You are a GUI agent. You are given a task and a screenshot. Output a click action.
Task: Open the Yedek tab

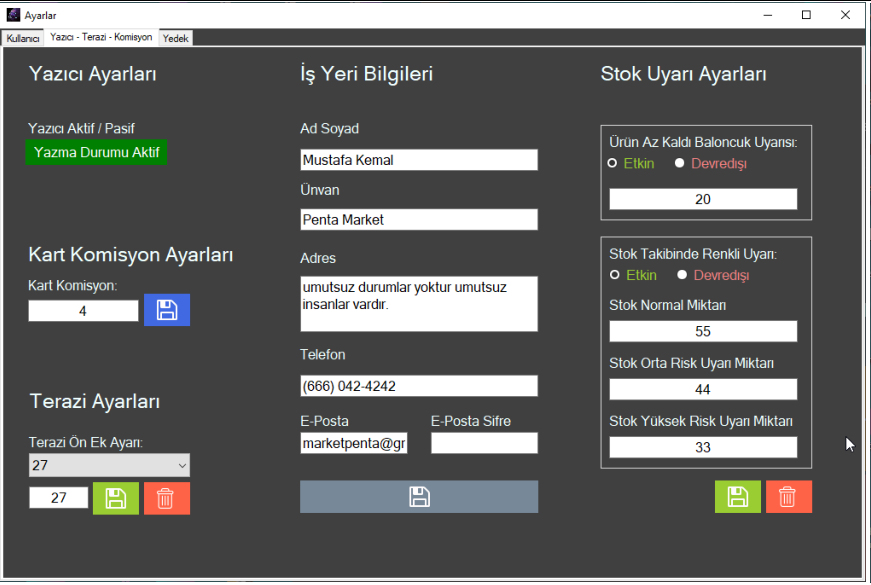(175, 38)
